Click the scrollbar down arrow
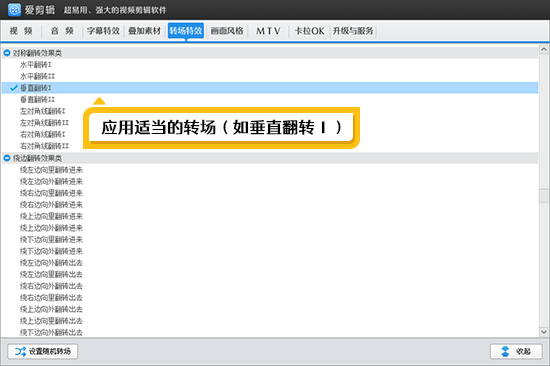The width and height of the screenshot is (550, 366). coord(544,332)
